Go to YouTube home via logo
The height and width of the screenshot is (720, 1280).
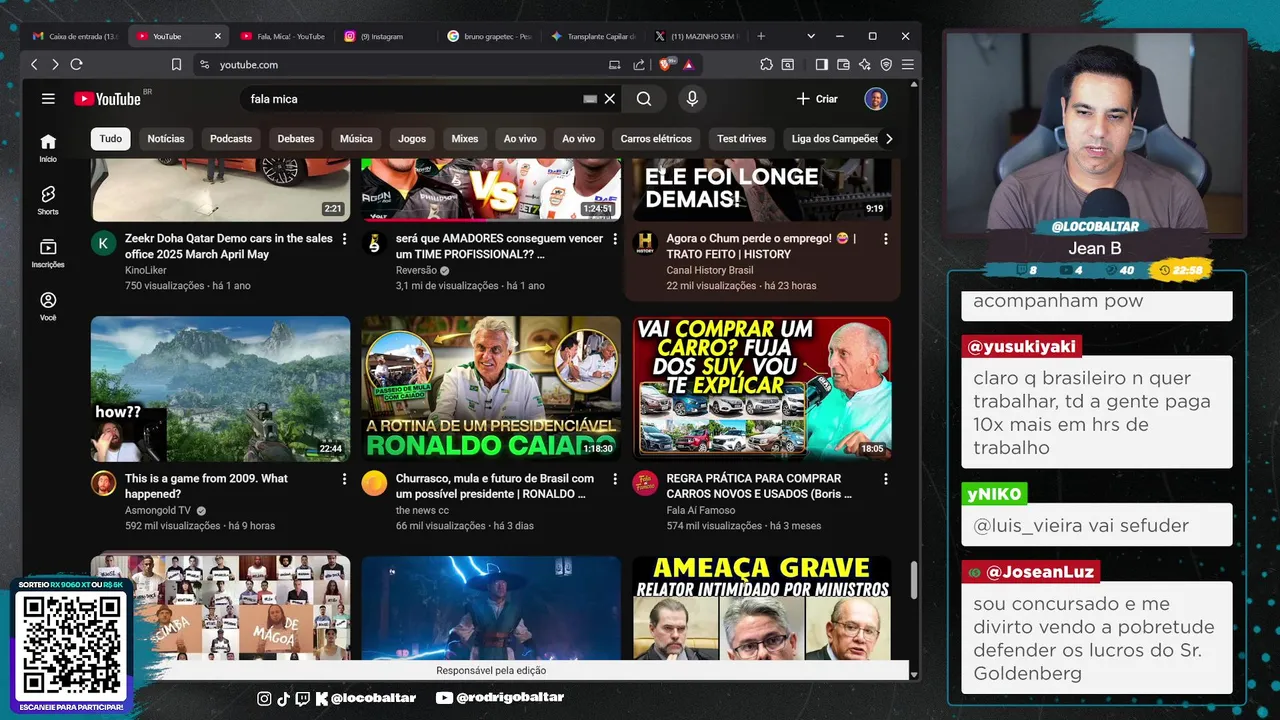click(x=107, y=99)
